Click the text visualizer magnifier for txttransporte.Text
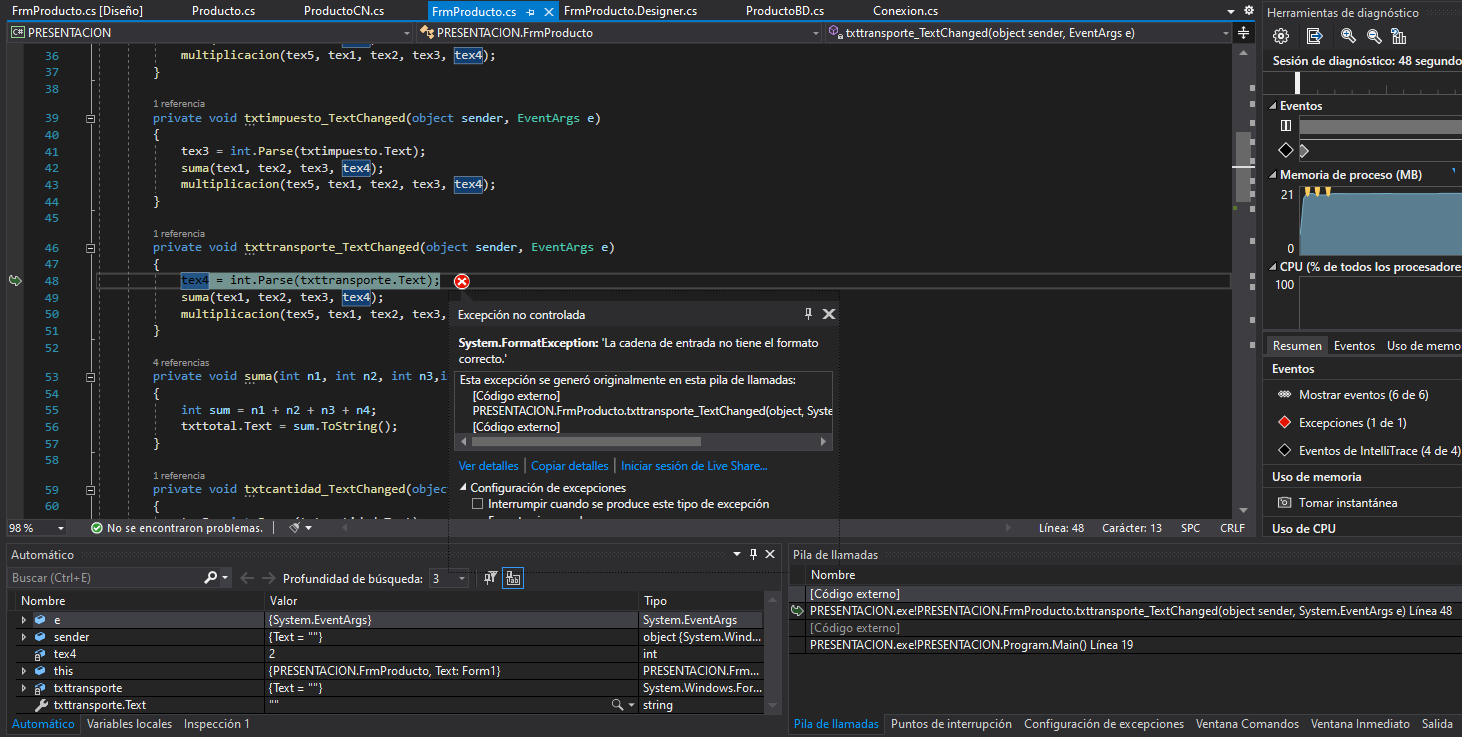The image size is (1462, 737). click(618, 705)
